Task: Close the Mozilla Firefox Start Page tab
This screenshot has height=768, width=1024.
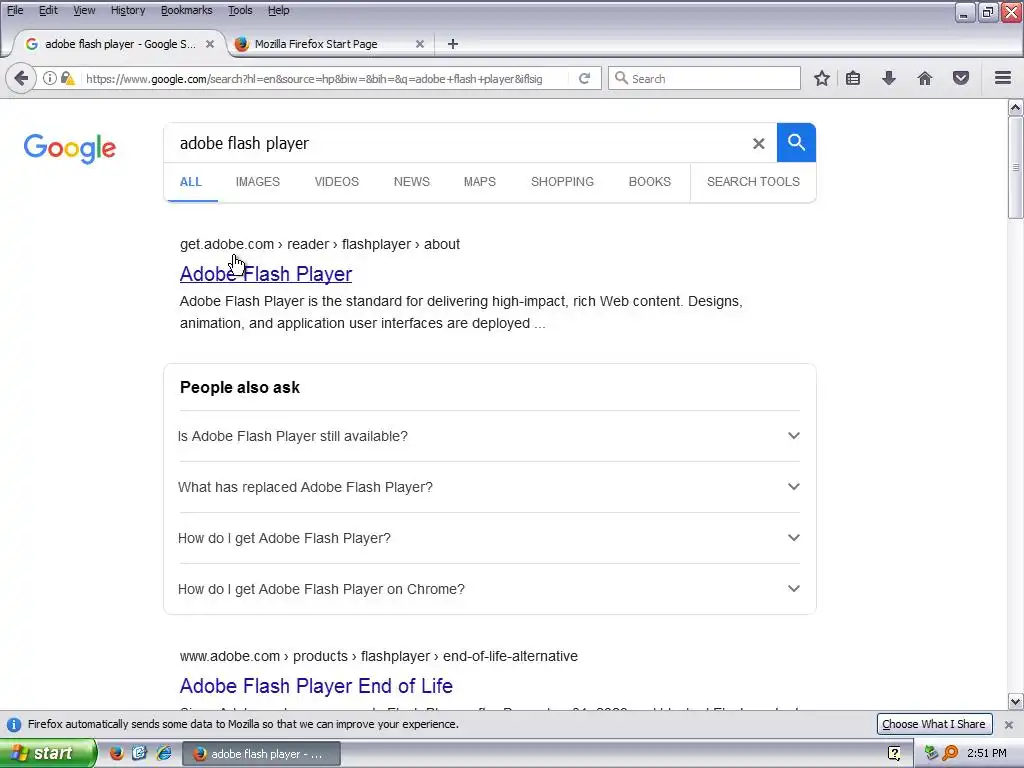Action: (420, 44)
